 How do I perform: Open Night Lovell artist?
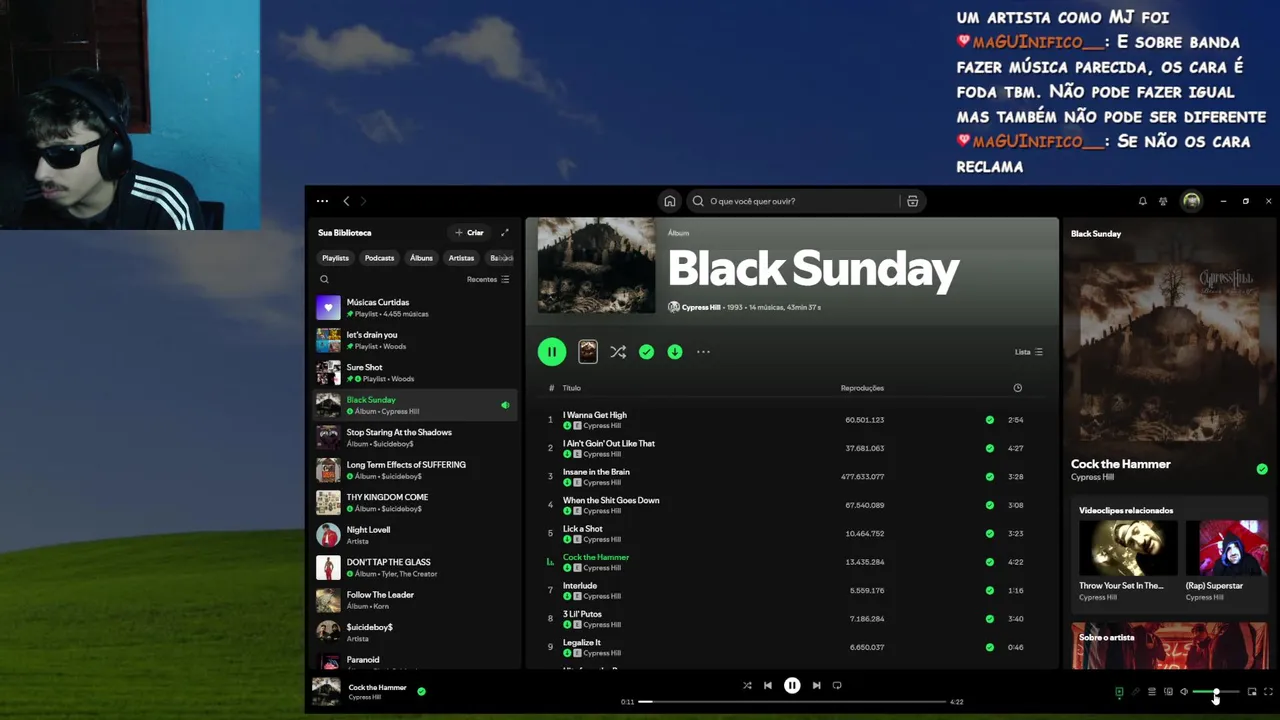[414, 535]
